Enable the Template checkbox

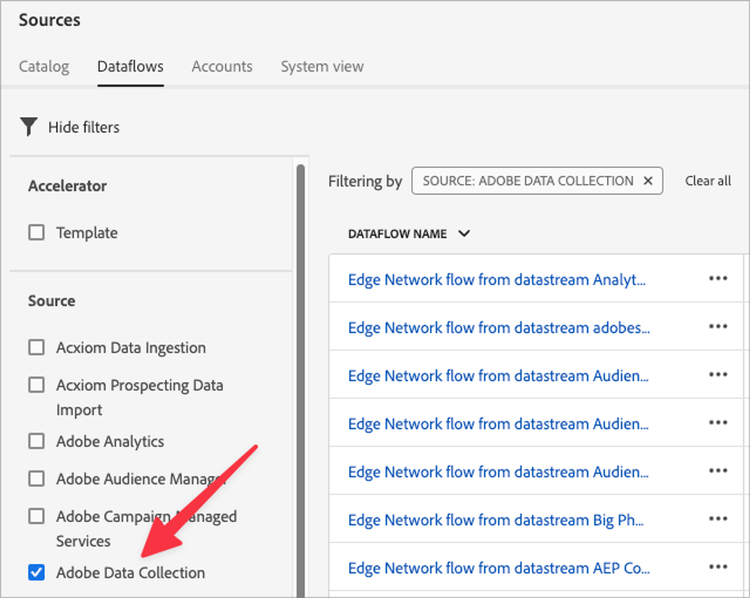36,233
